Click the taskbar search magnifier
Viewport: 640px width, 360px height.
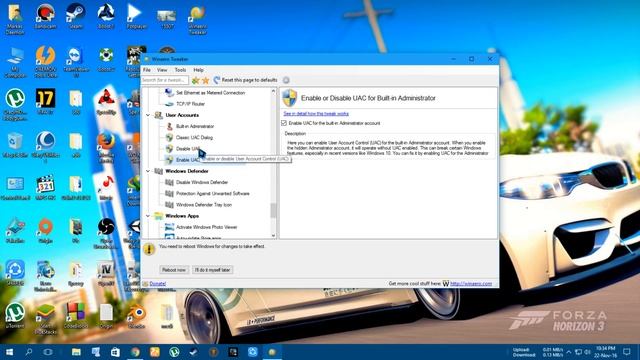tap(29, 352)
